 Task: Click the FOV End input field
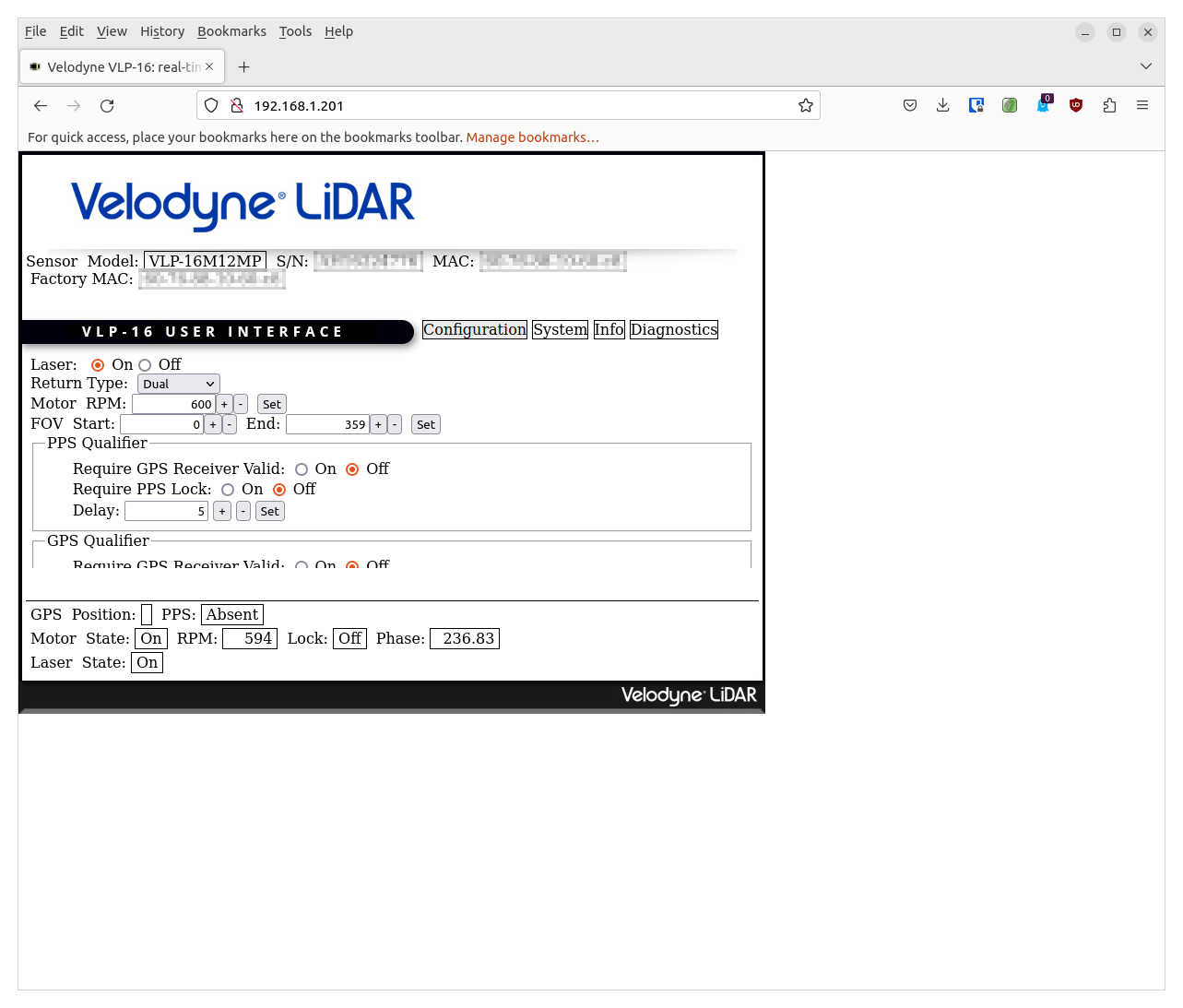click(327, 424)
